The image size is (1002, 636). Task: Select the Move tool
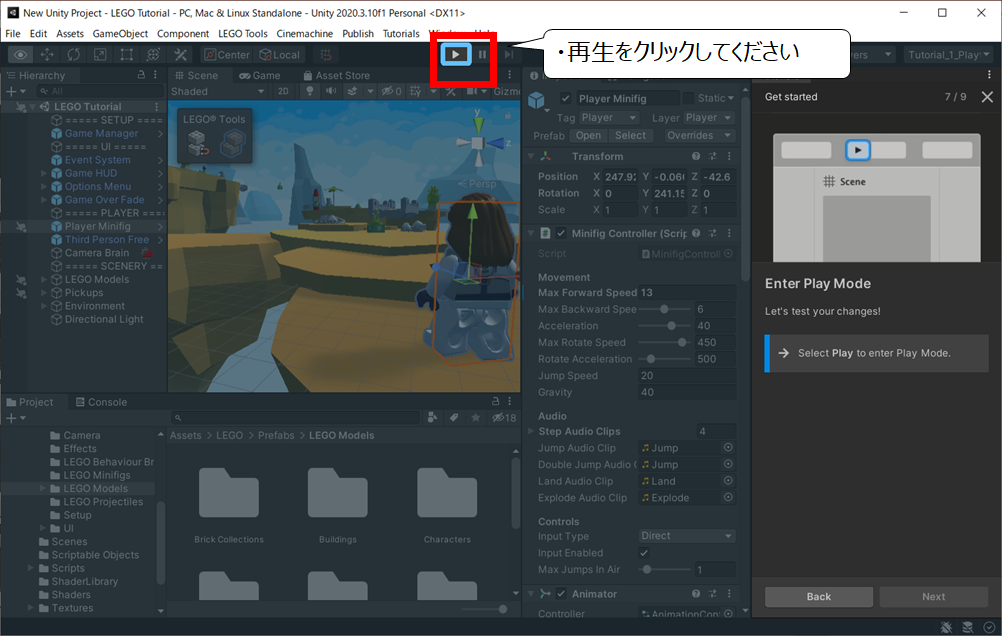click(47, 55)
